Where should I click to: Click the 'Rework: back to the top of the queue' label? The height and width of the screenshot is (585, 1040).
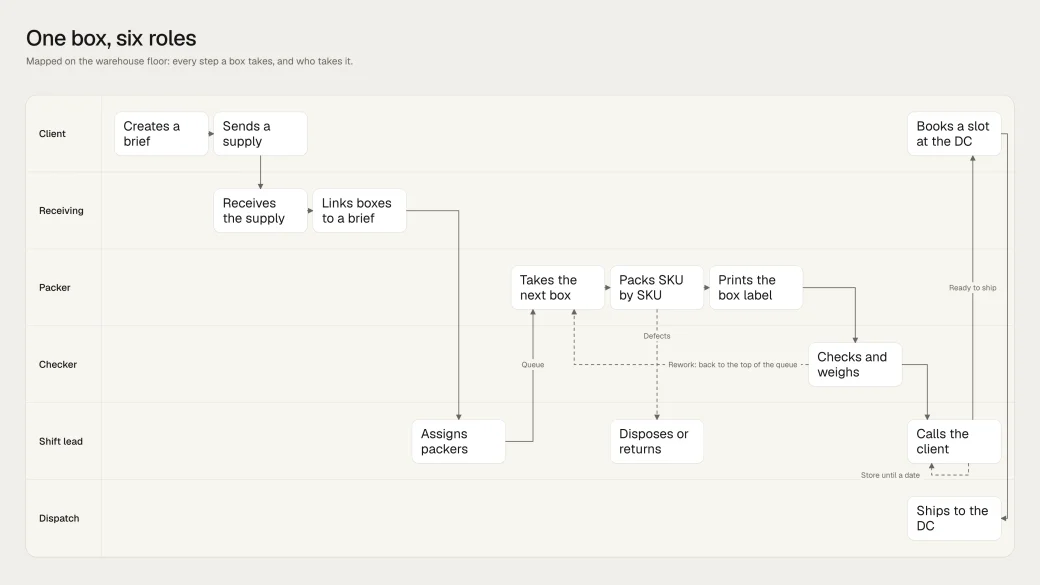(x=732, y=364)
